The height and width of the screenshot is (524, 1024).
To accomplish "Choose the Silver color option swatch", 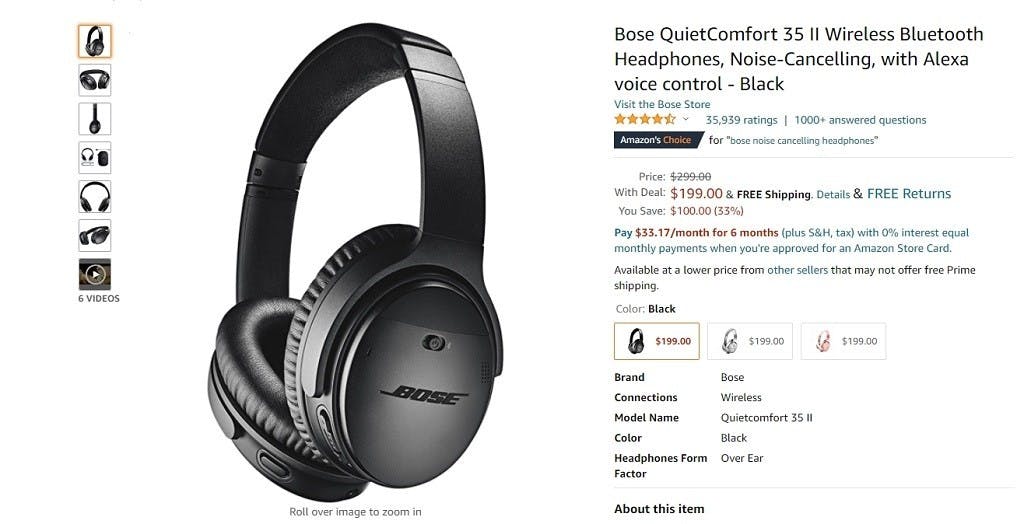I will click(750, 341).
